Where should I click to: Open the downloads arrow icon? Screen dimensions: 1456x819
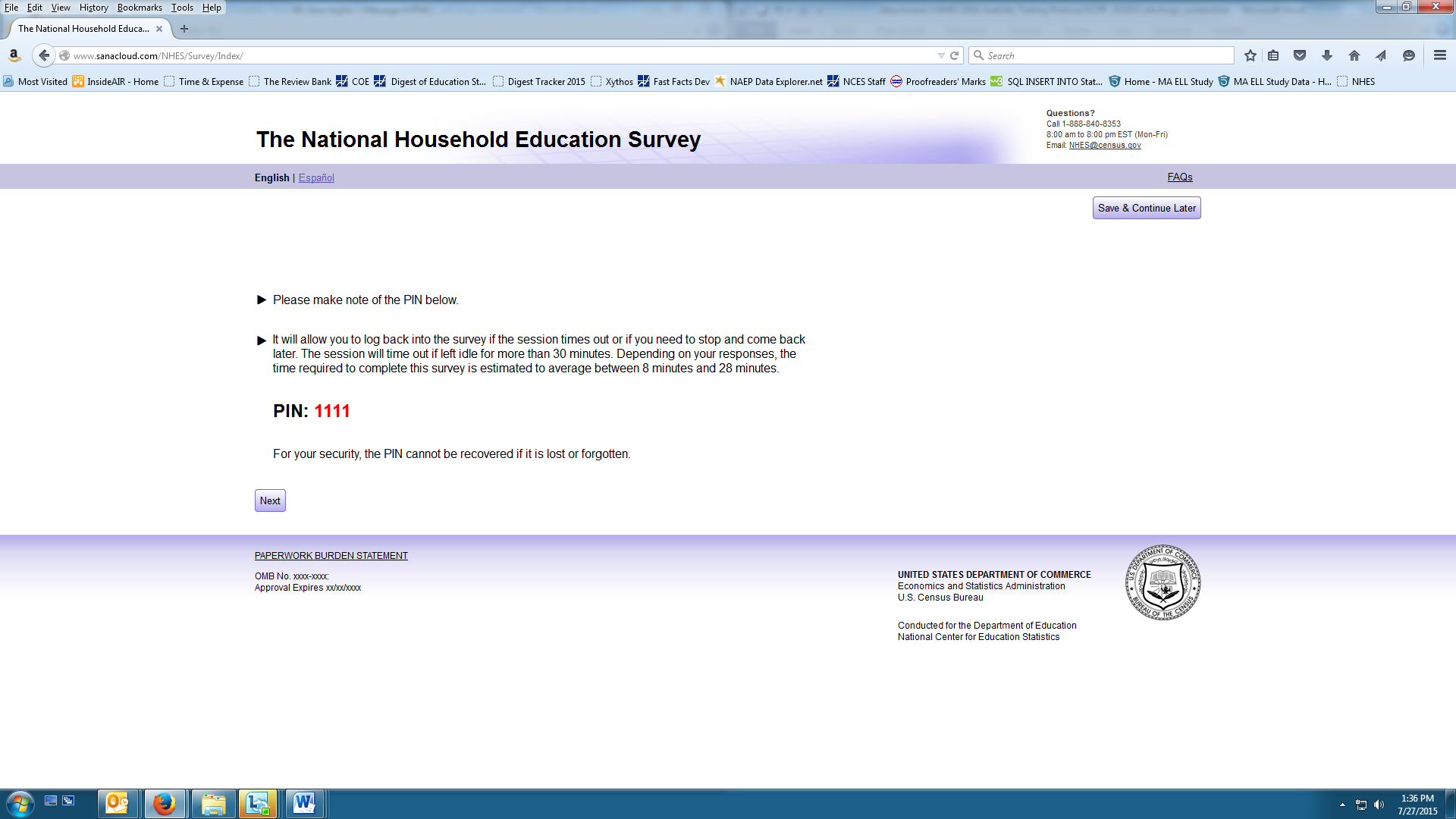1327,55
